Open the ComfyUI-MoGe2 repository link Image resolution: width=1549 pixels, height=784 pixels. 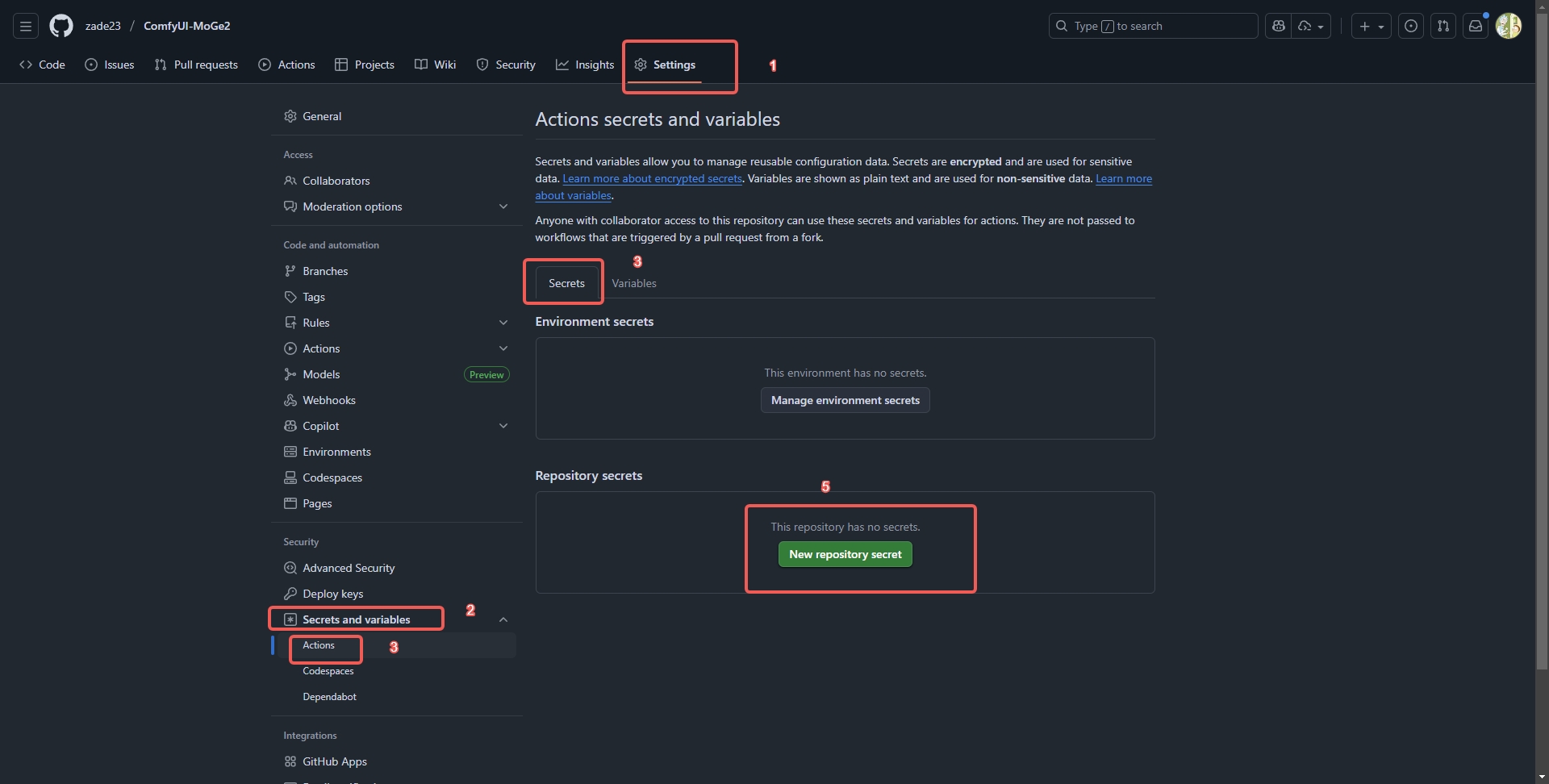(x=187, y=26)
